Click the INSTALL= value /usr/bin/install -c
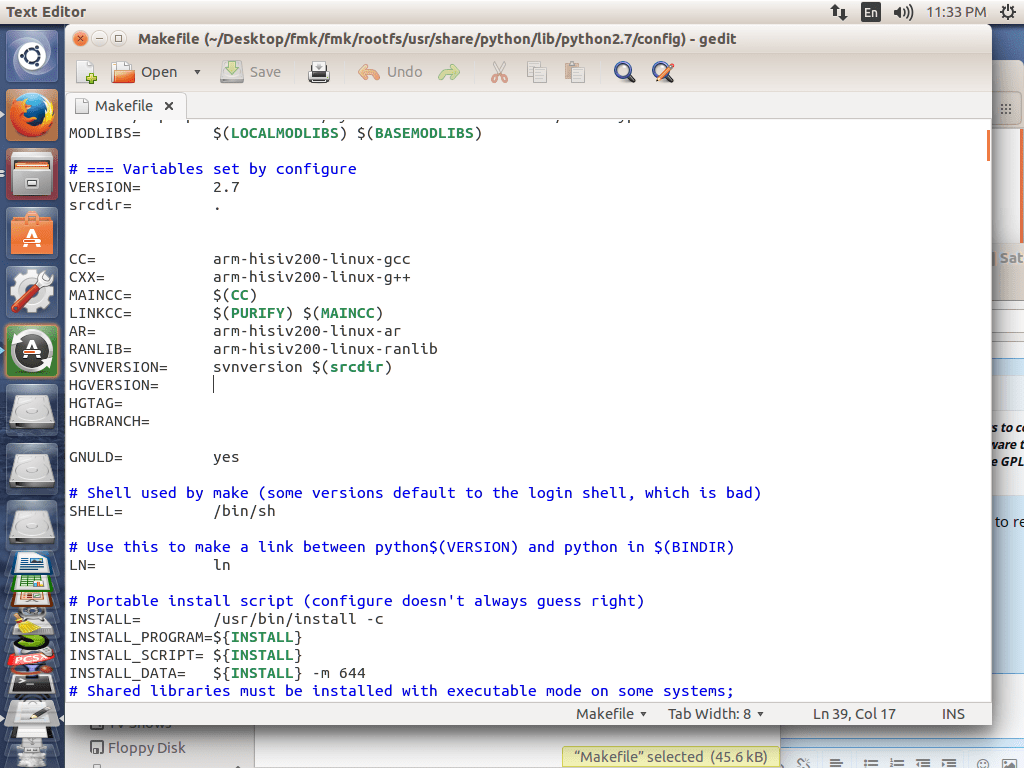Image resolution: width=1024 pixels, height=768 pixels. 298,619
